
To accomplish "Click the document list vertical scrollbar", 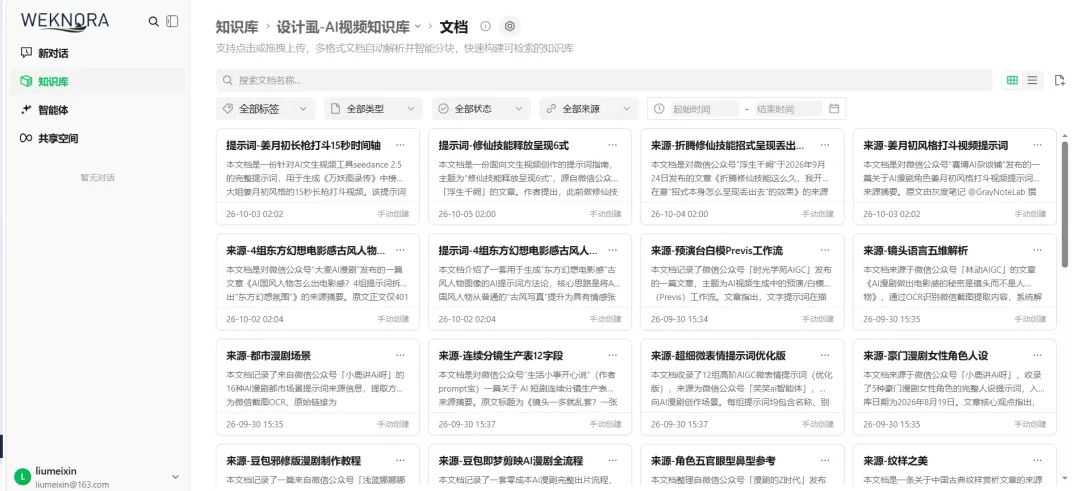I will [x=1066, y=205].
